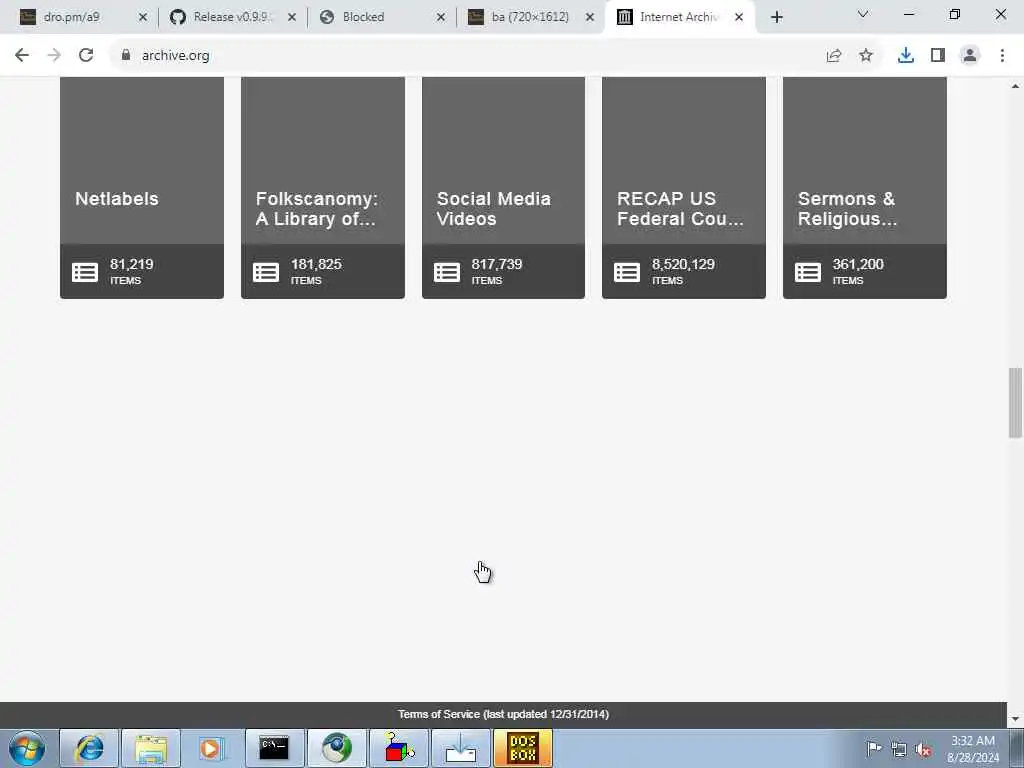Open Chrome three-dot menu
Screen dimensions: 1024x768
click(x=1002, y=56)
